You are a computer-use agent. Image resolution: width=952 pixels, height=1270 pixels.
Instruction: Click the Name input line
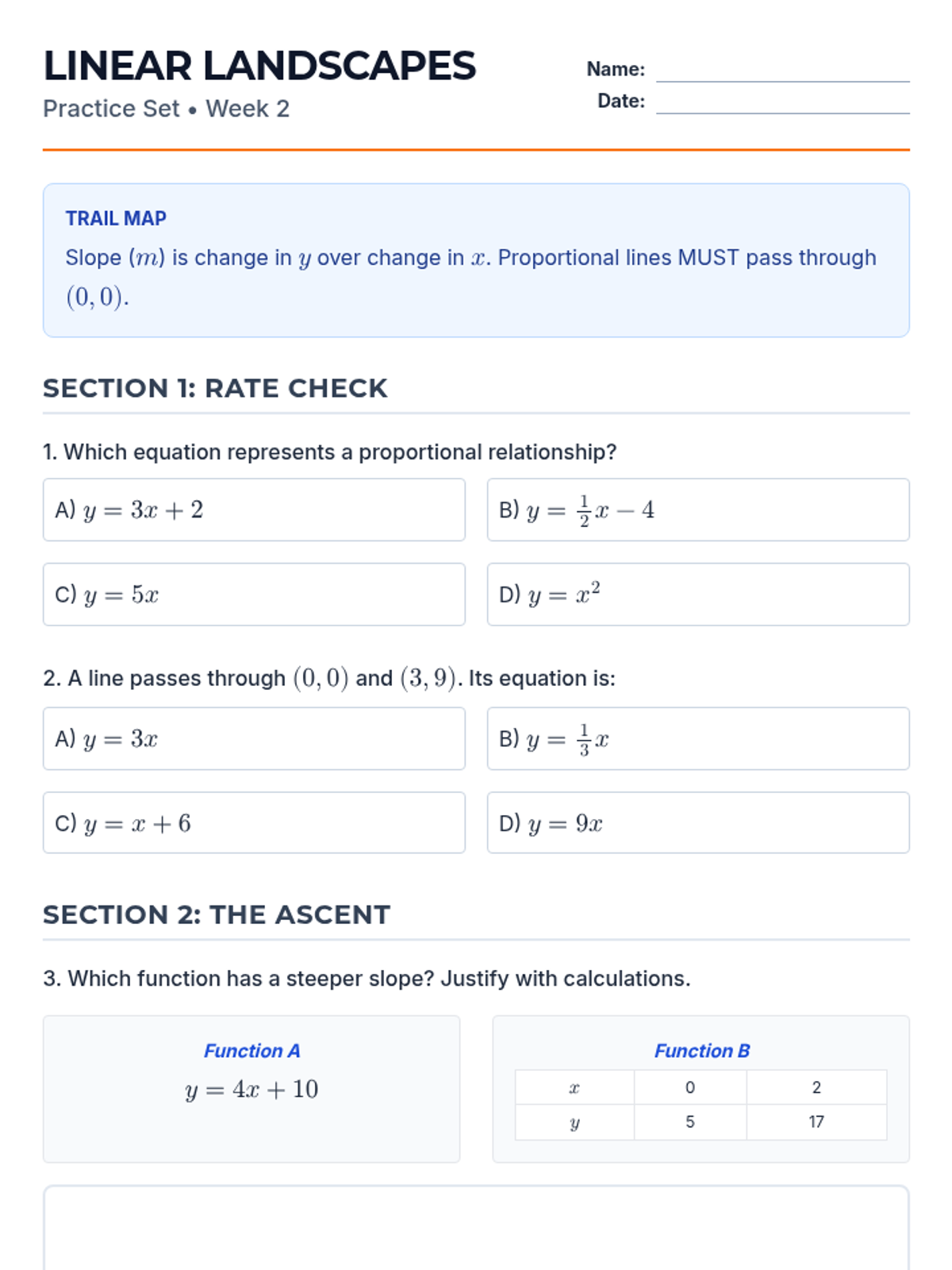point(782,71)
